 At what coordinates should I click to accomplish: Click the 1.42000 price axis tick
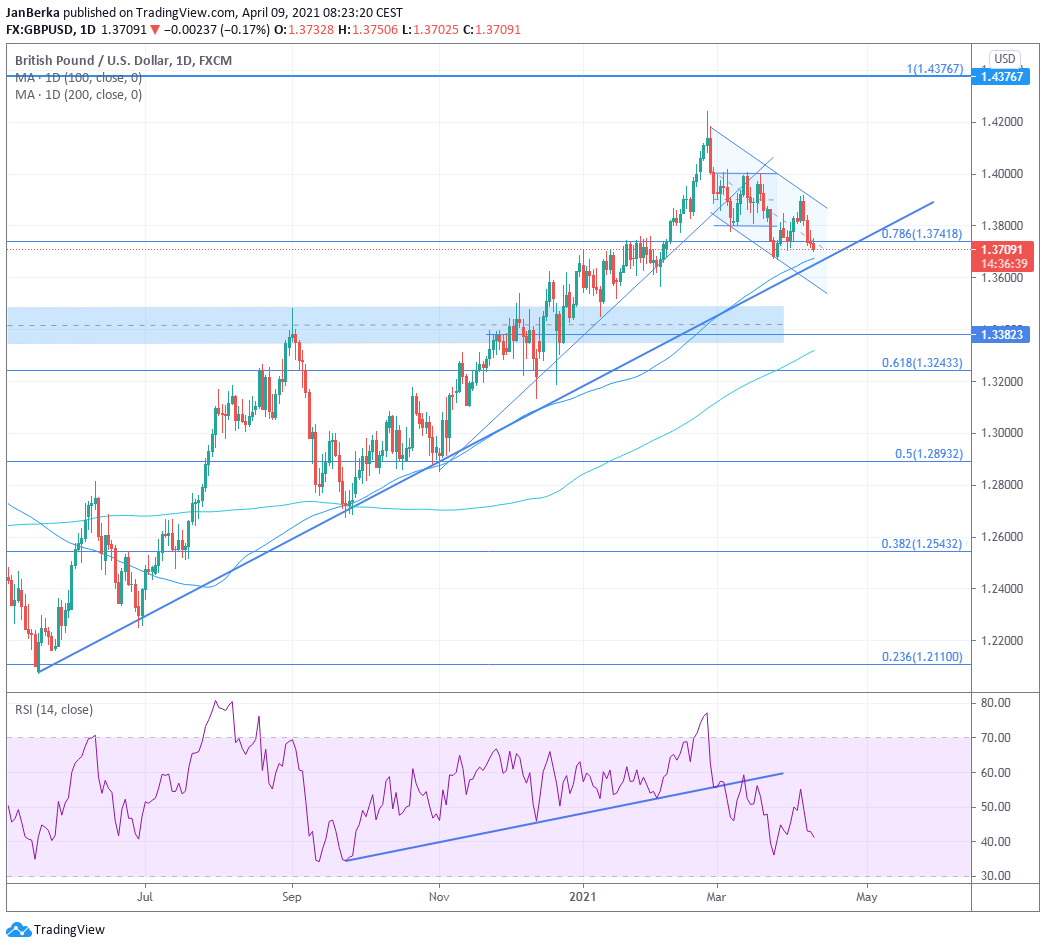[x=1001, y=122]
